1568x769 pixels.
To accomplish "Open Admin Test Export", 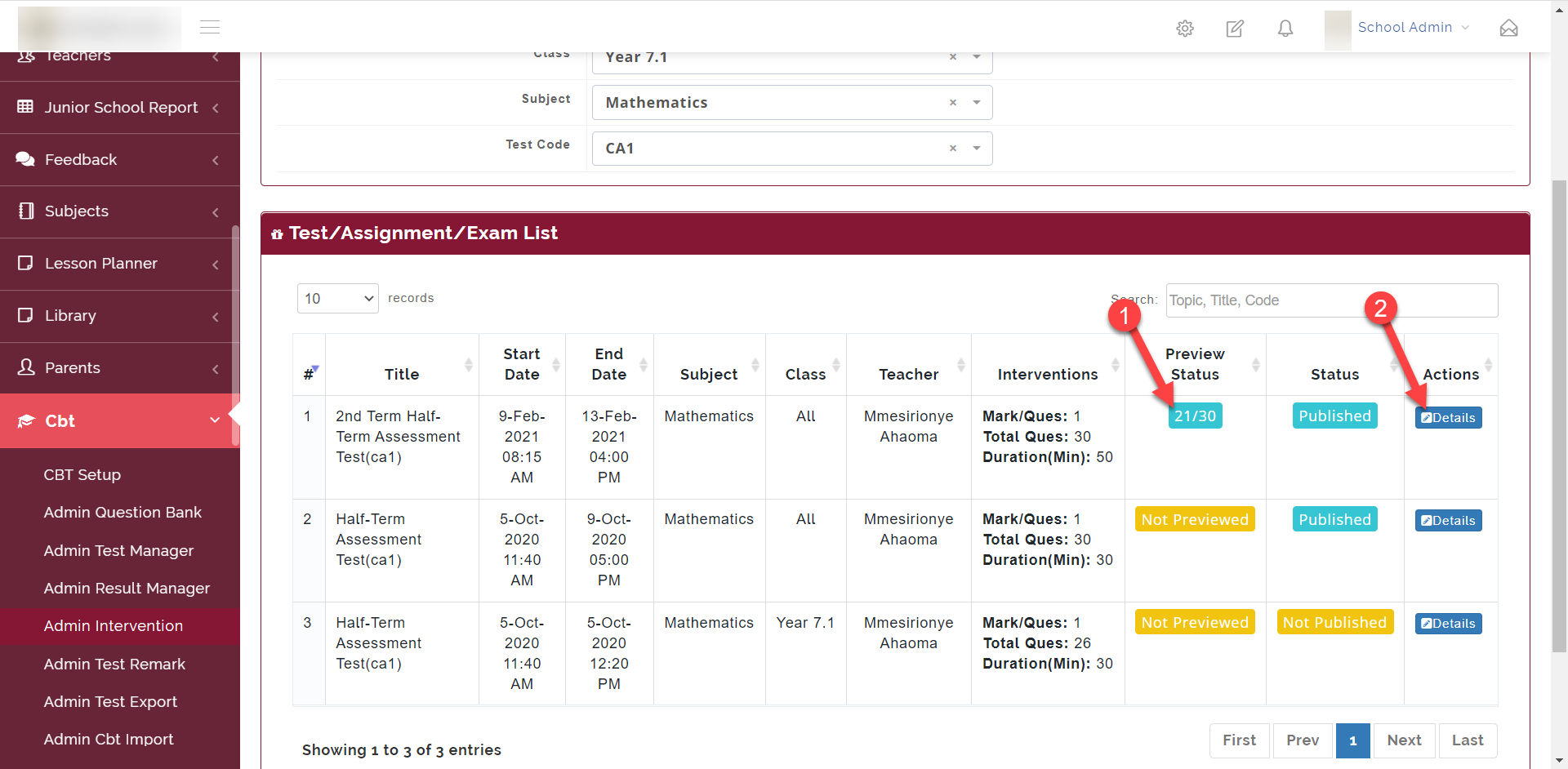I will point(110,701).
